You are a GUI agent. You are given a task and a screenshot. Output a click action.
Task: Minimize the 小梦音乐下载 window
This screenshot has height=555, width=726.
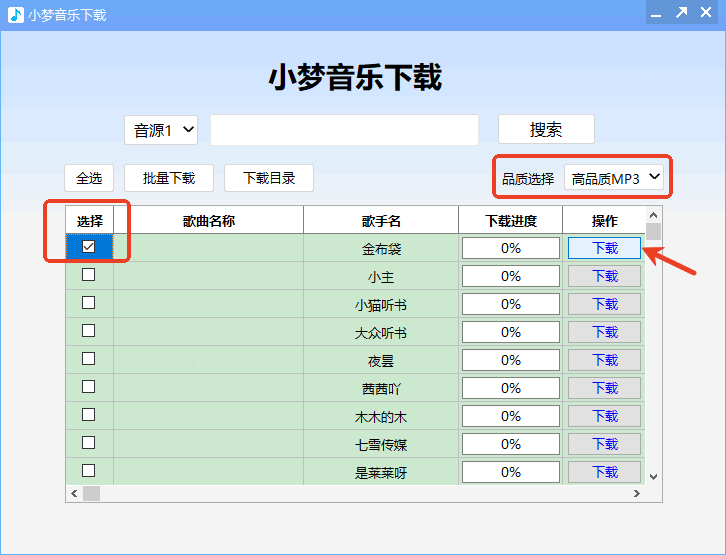click(x=656, y=13)
